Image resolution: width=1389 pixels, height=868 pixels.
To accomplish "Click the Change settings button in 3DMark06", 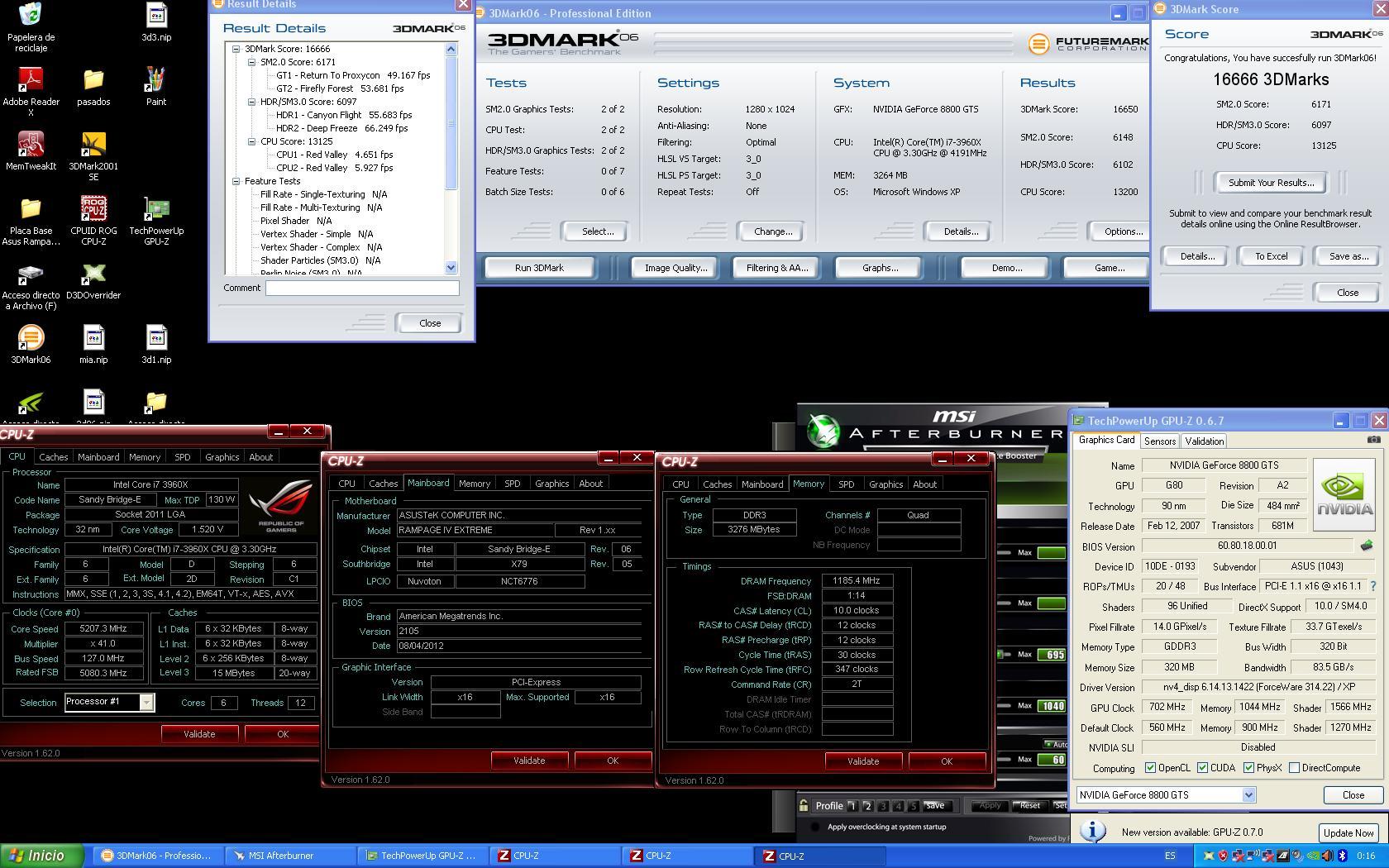I will pyautogui.click(x=772, y=231).
